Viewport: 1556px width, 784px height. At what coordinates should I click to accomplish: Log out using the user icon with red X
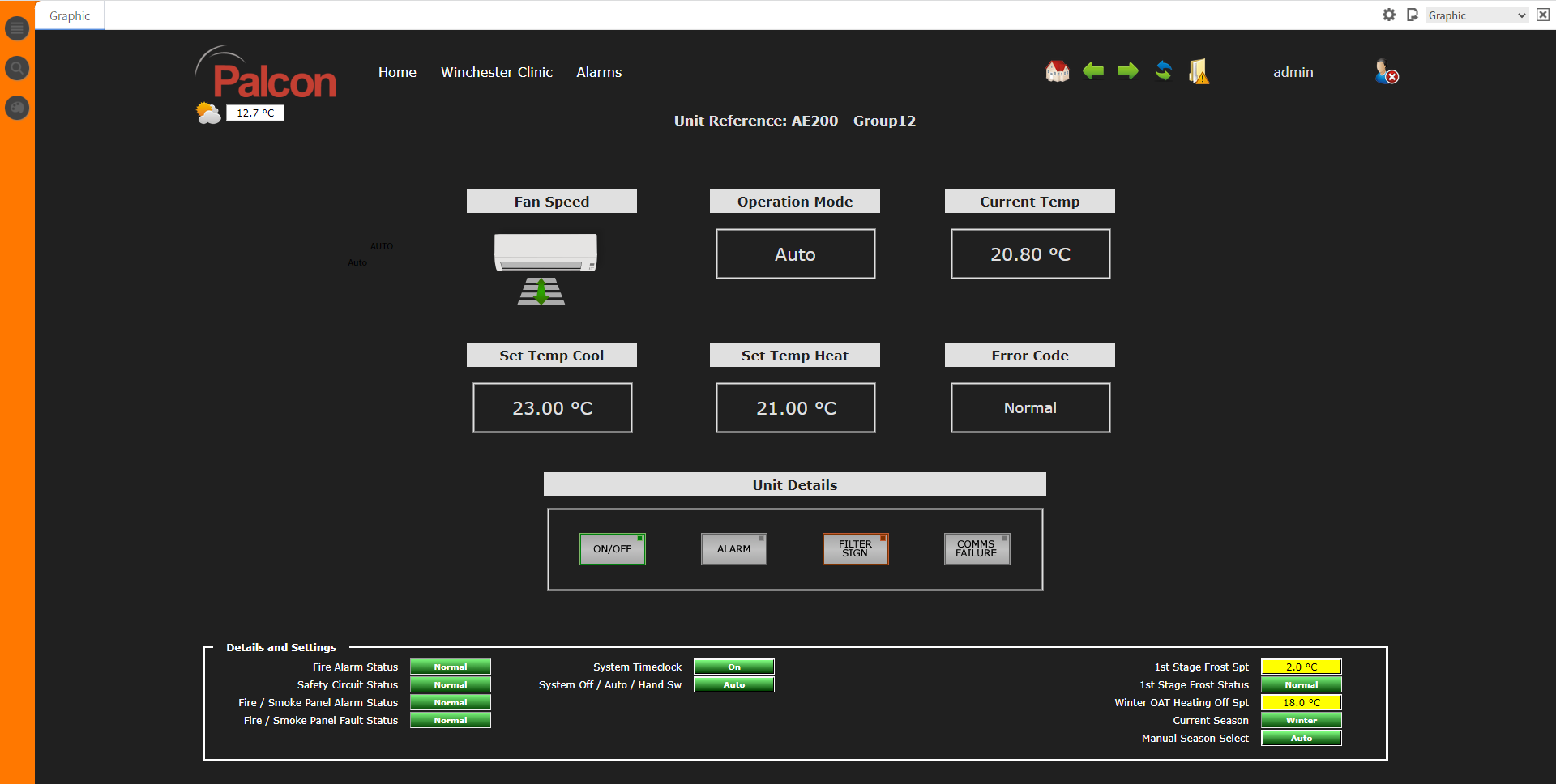[1386, 72]
